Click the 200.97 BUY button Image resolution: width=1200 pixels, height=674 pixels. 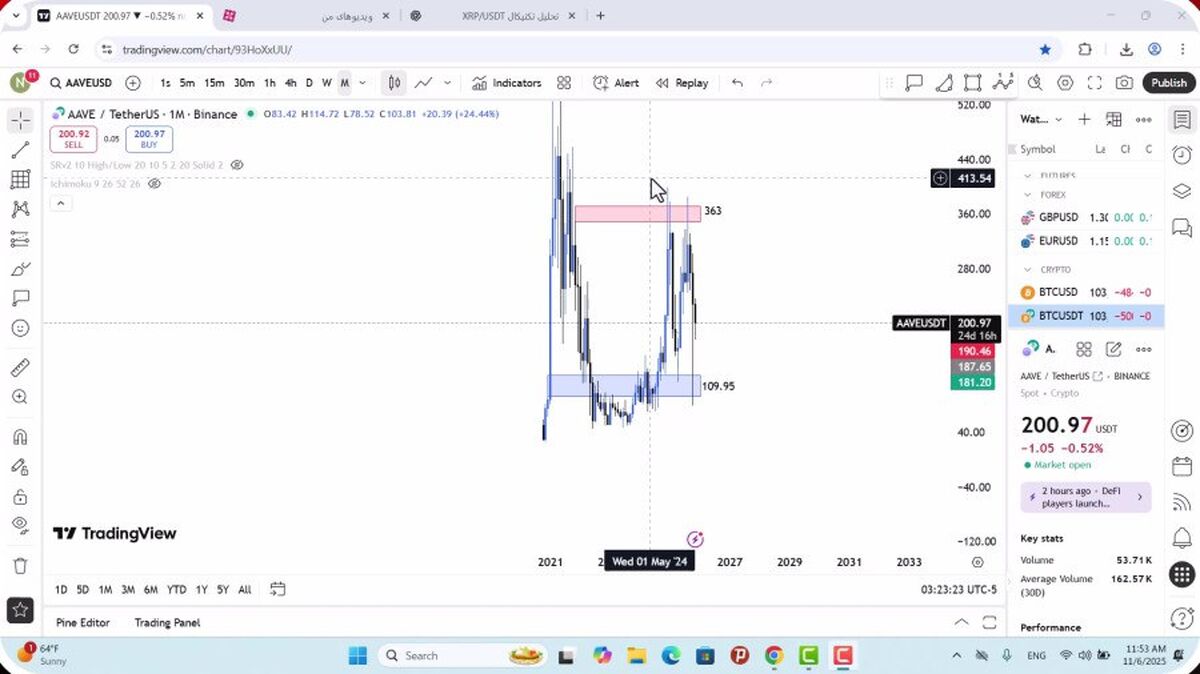(x=149, y=139)
